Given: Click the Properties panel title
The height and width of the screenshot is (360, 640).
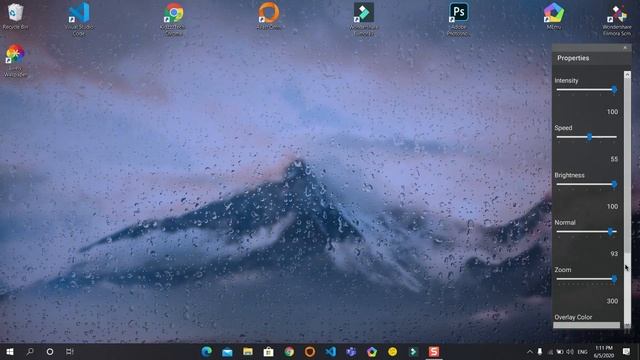Looking at the screenshot, I should point(573,58).
